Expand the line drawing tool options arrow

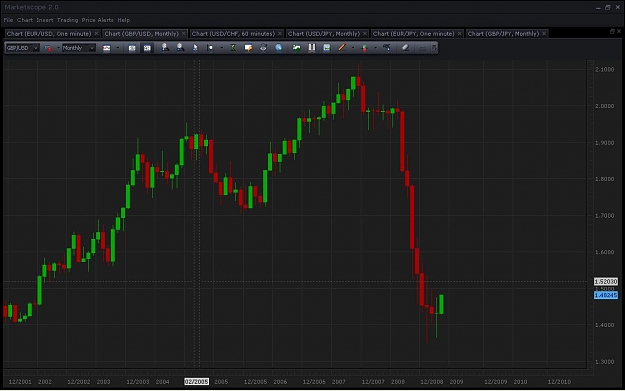coord(353,48)
